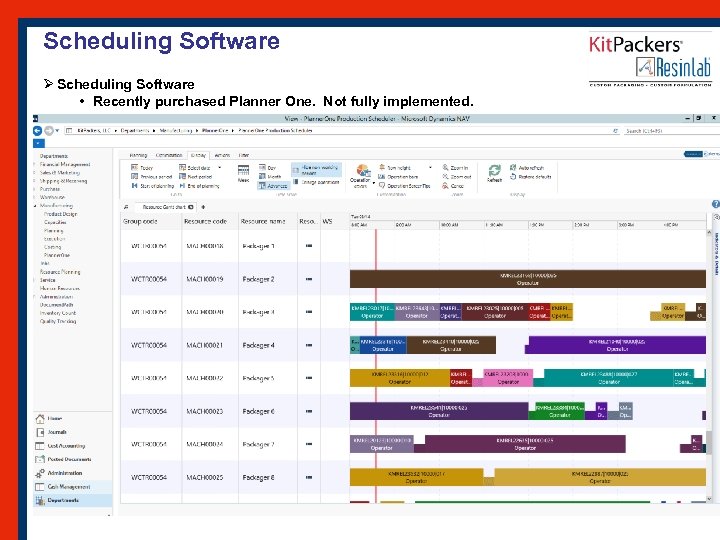The height and width of the screenshot is (540, 720).
Task: Jump to End of planning
Action: [x=199, y=186]
